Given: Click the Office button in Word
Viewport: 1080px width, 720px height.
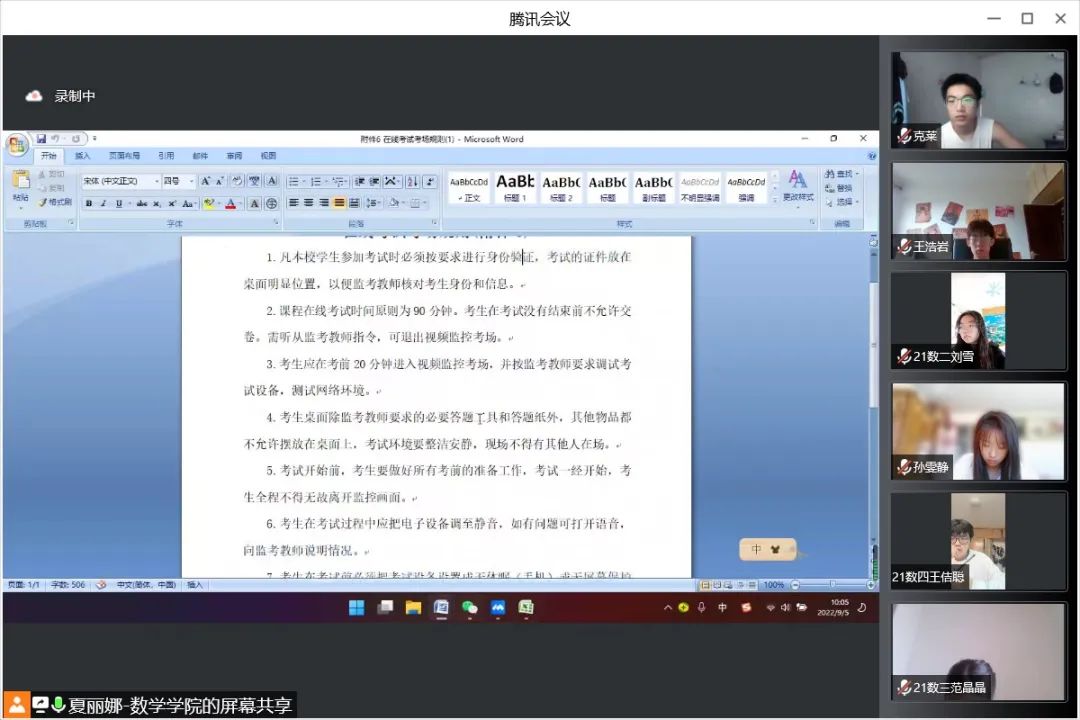Looking at the screenshot, I should click(17, 145).
